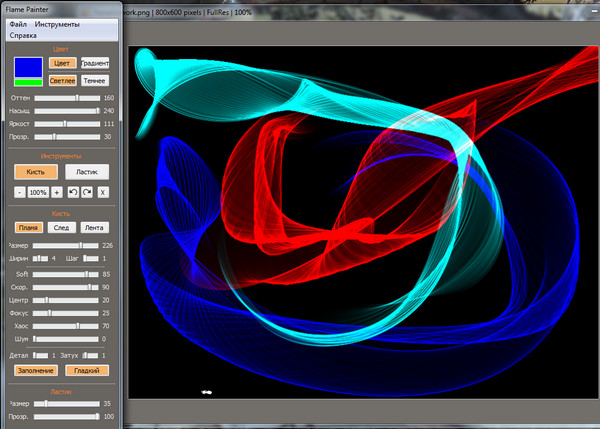Click the undo arrow icon

tap(73, 191)
